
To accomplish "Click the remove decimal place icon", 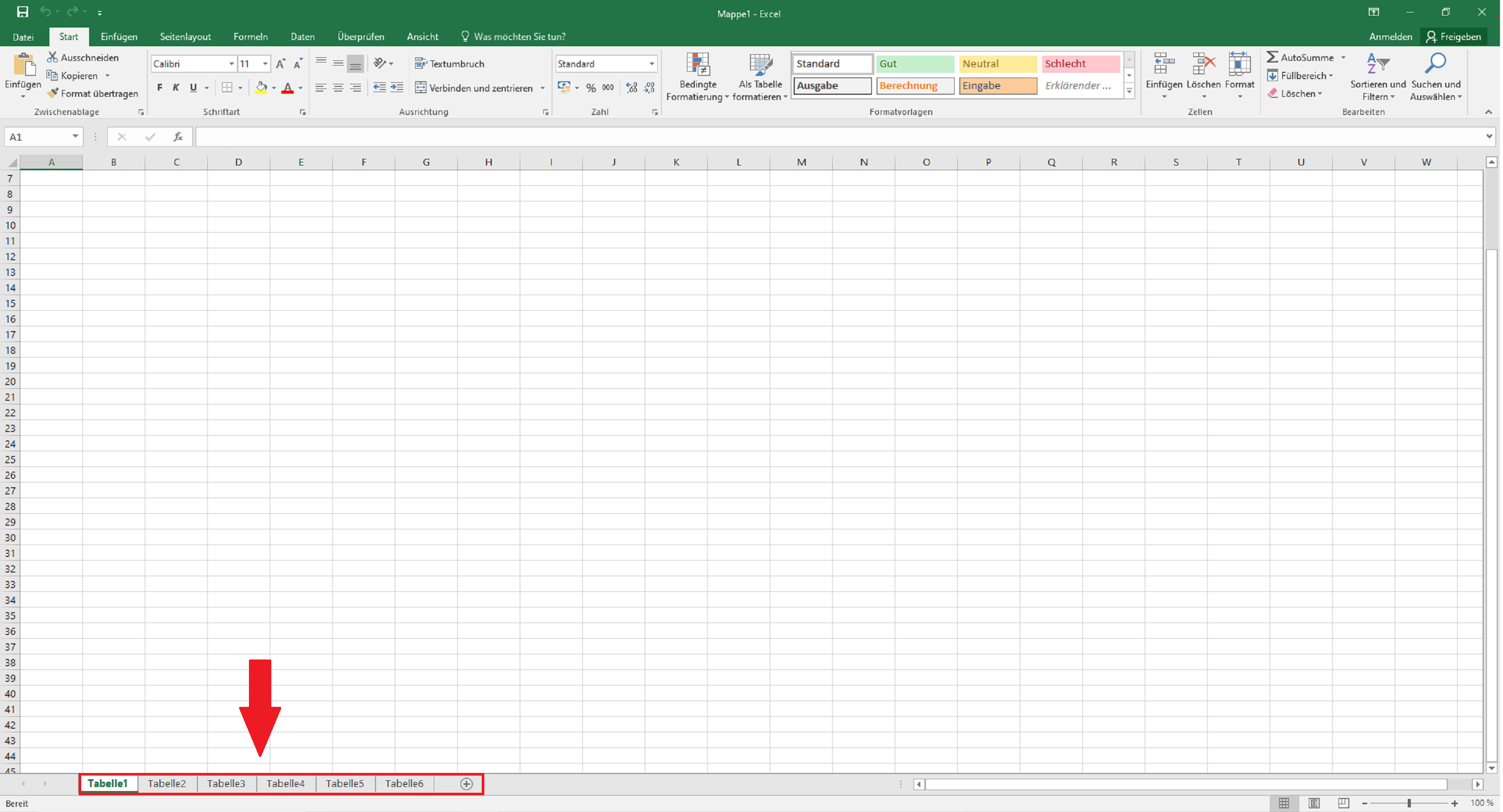I will tap(649, 87).
